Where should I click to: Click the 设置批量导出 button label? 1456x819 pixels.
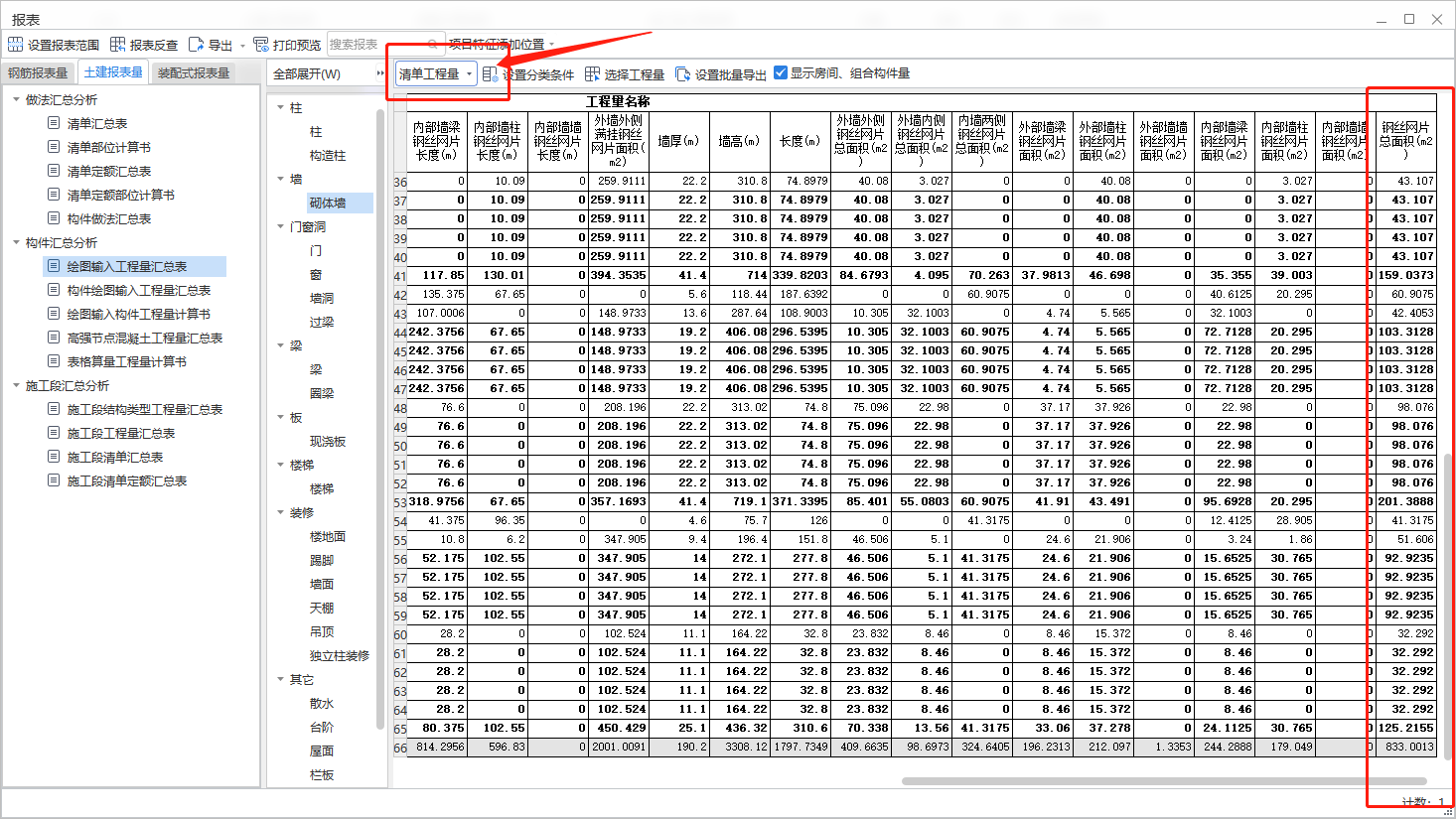pos(731,74)
